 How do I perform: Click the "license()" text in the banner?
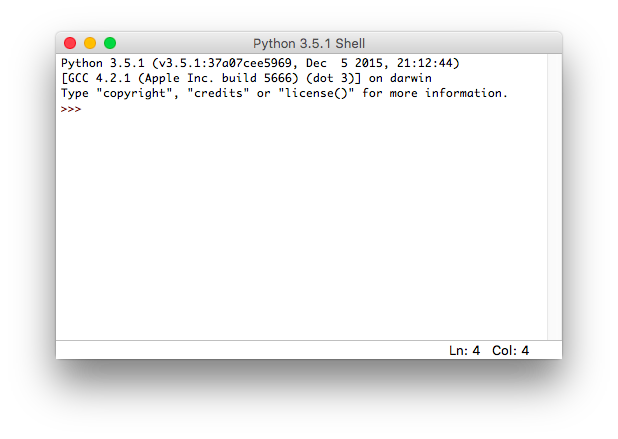point(316,93)
